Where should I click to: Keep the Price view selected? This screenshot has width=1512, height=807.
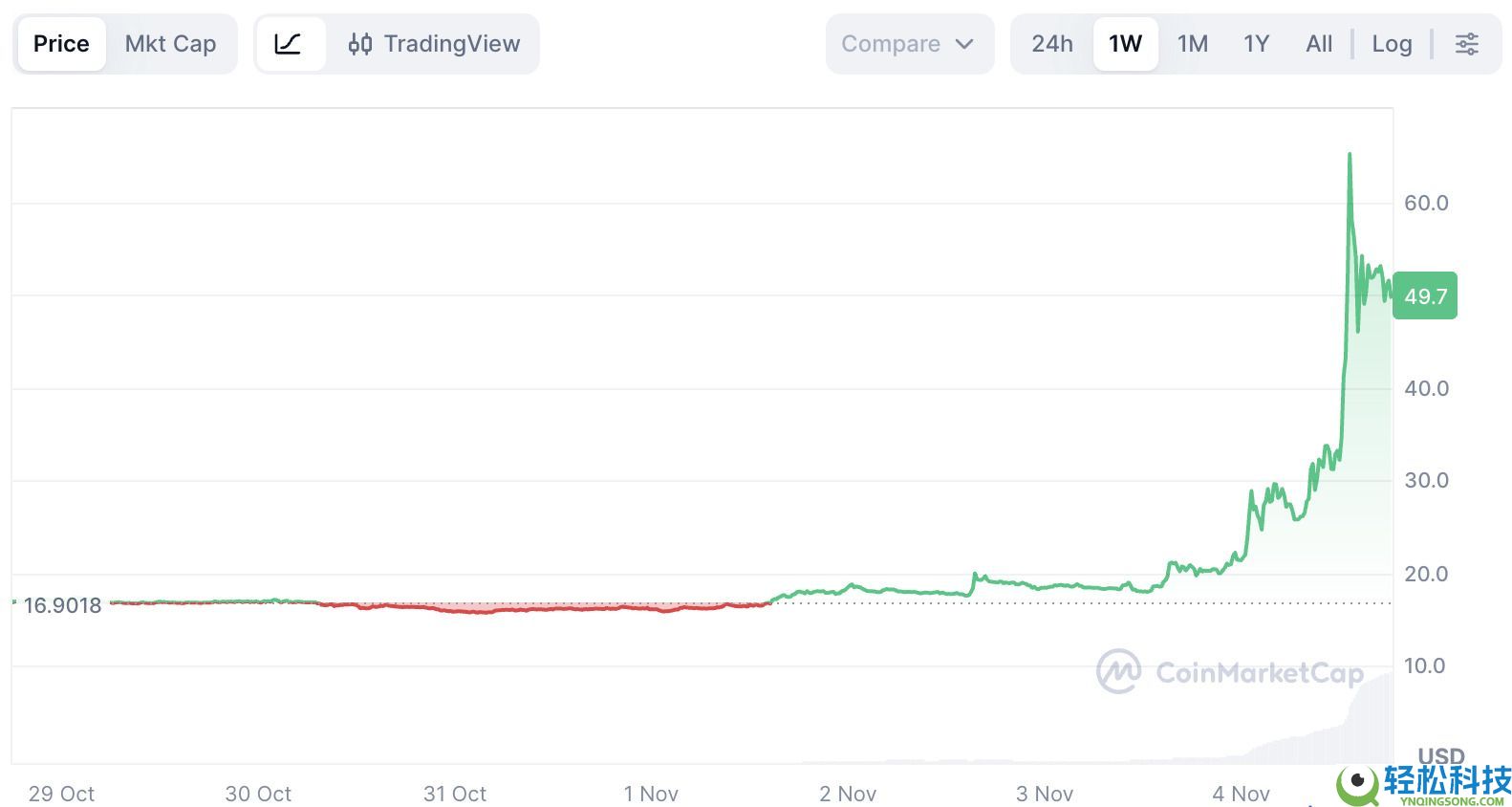point(61,43)
